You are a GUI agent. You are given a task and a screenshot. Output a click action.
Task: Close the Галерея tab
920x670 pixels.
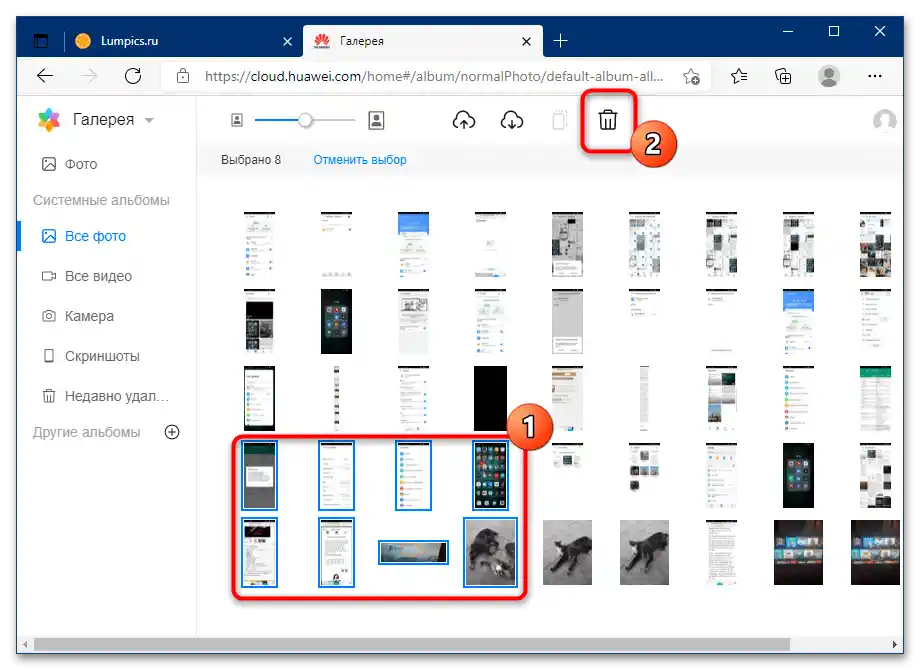pyautogui.click(x=526, y=41)
